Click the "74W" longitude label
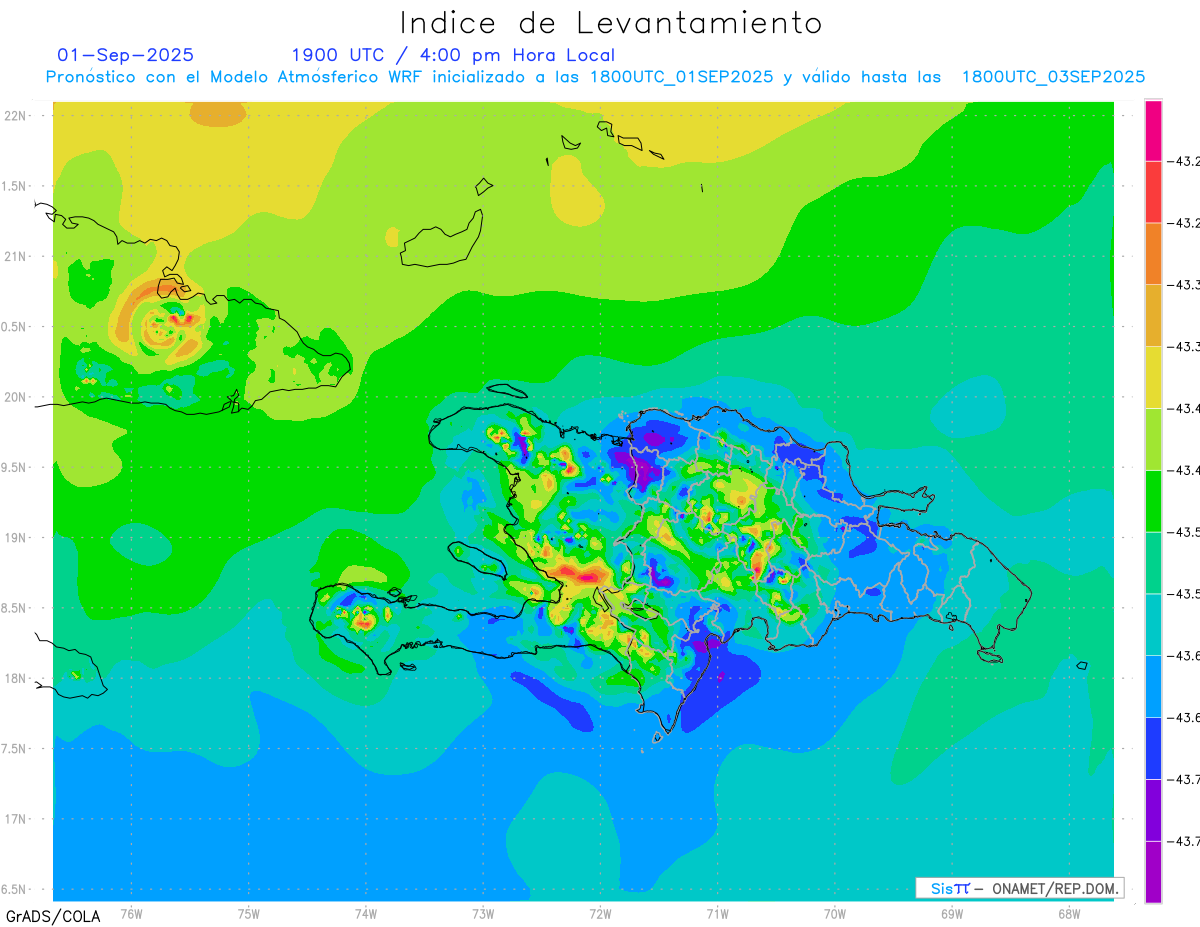The width and height of the screenshot is (1200, 927). (x=365, y=913)
